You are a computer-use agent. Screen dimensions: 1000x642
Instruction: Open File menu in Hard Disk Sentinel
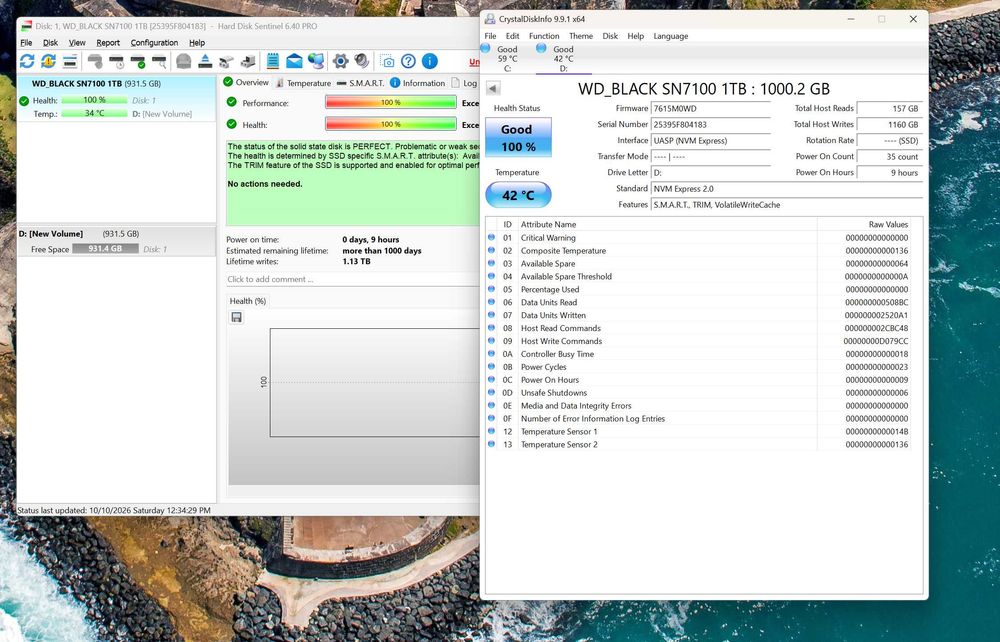pos(26,43)
